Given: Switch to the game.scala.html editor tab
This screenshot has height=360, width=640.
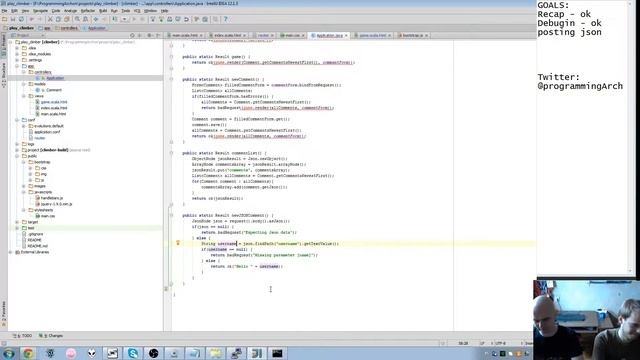Looking at the screenshot, I should click(372, 36).
